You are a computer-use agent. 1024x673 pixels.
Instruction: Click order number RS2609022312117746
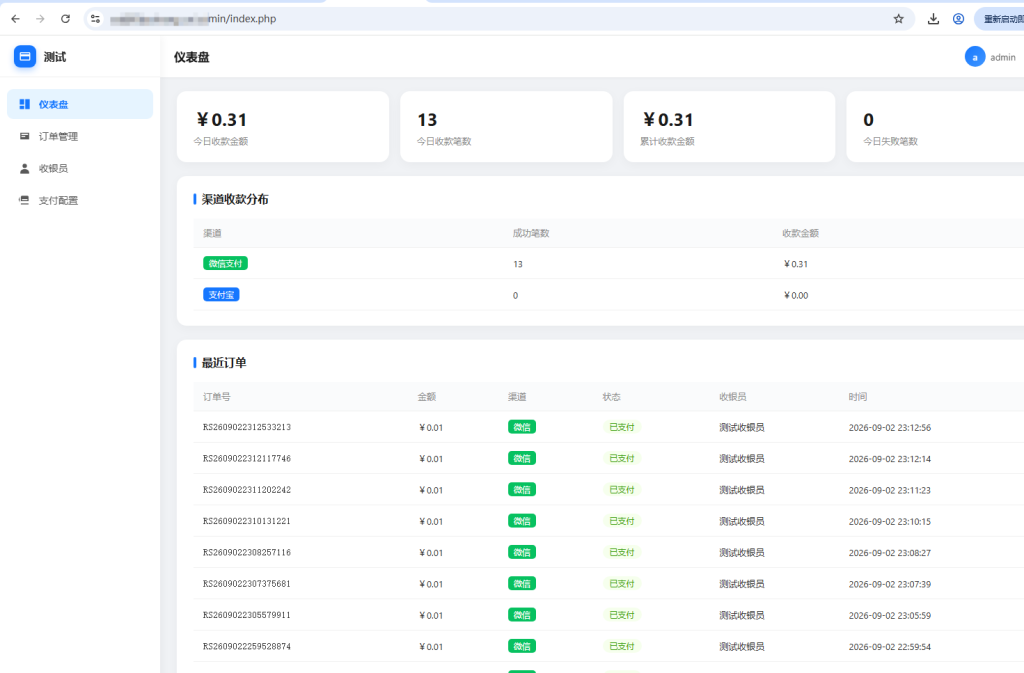247,459
